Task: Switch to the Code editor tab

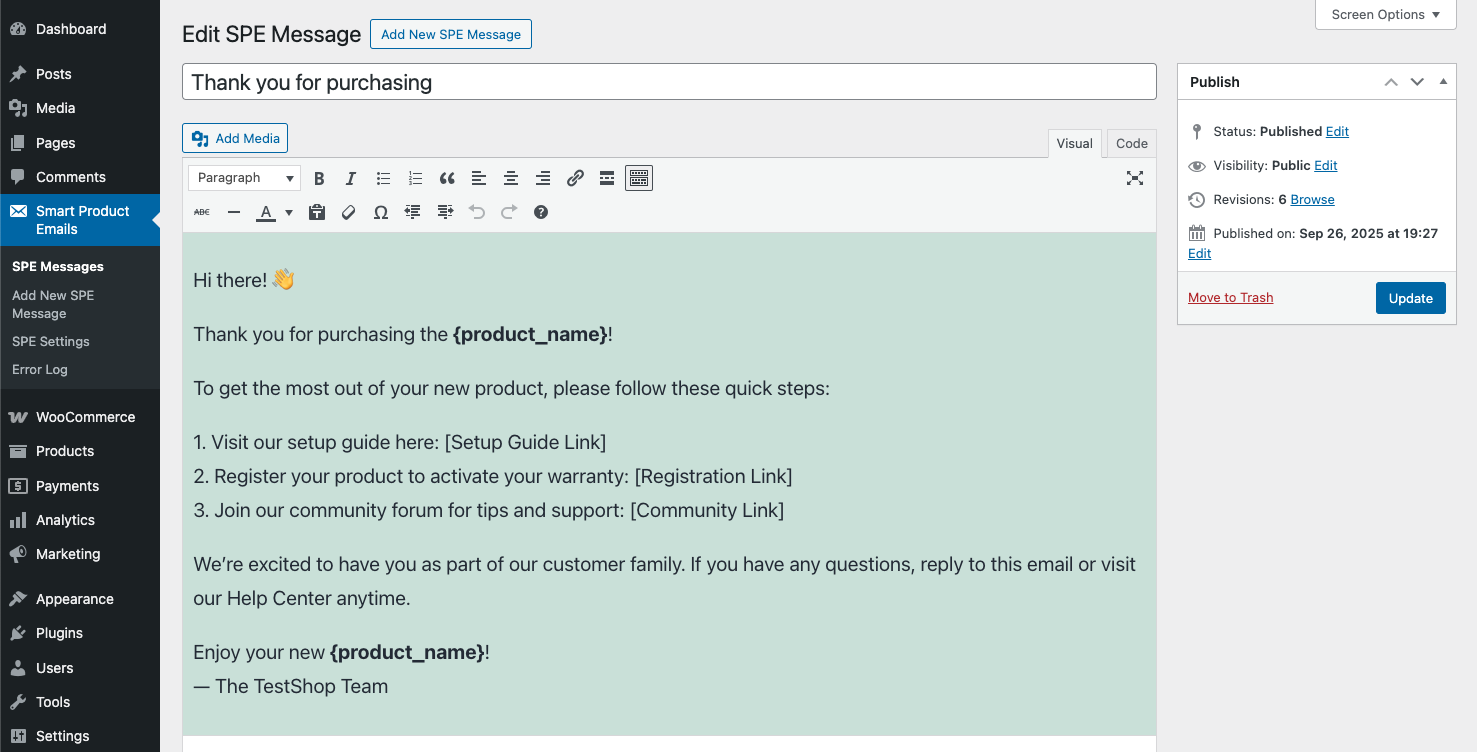Action: point(1131,143)
